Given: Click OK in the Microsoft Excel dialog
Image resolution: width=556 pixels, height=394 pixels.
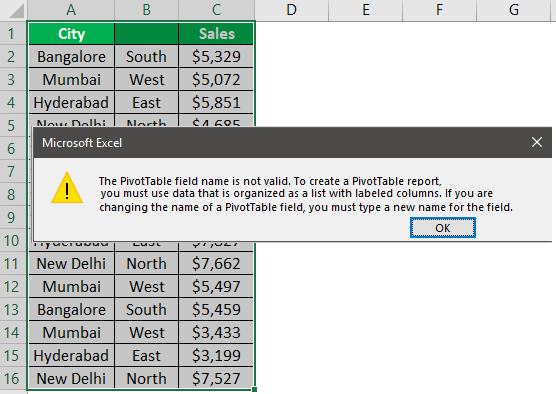Looking at the screenshot, I should pyautogui.click(x=443, y=228).
